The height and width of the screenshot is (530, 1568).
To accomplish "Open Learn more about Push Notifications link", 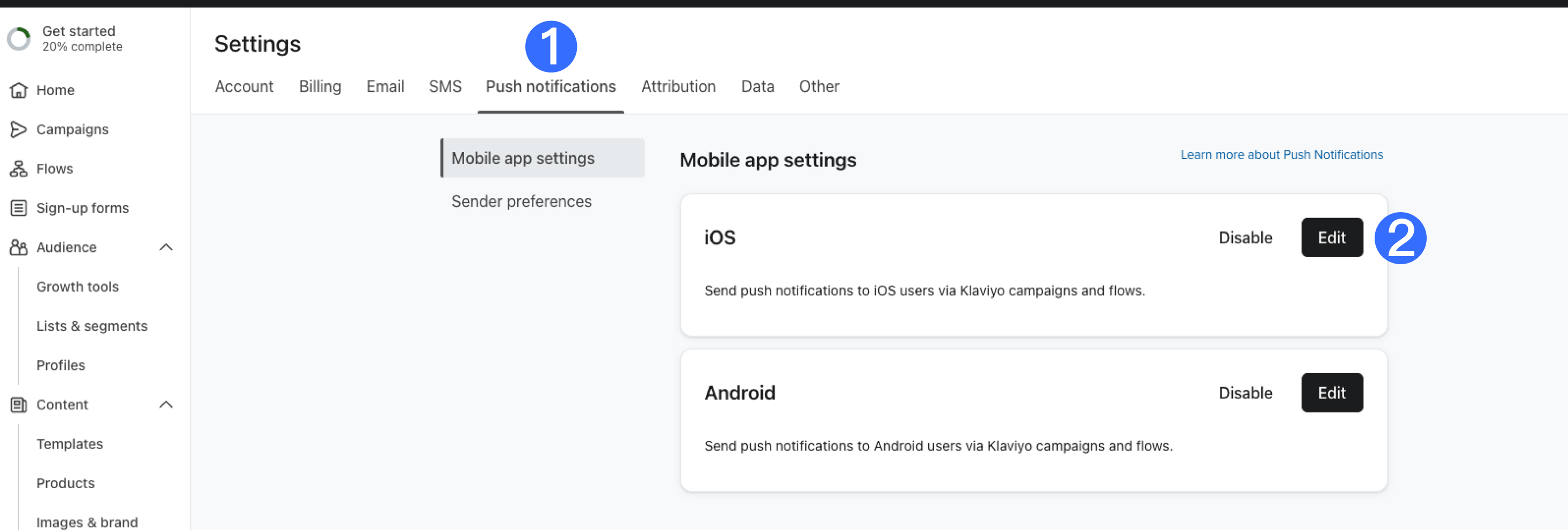I will (1281, 155).
